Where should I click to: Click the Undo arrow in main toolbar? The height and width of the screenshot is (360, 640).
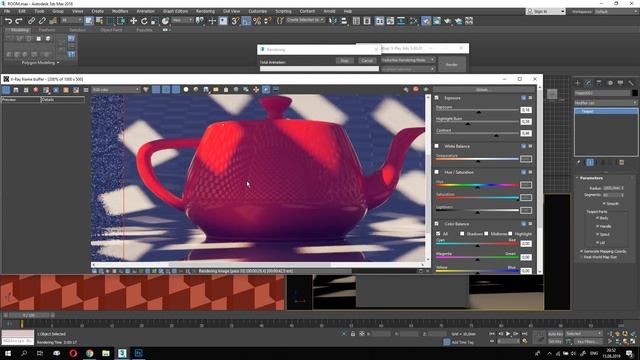coord(8,21)
